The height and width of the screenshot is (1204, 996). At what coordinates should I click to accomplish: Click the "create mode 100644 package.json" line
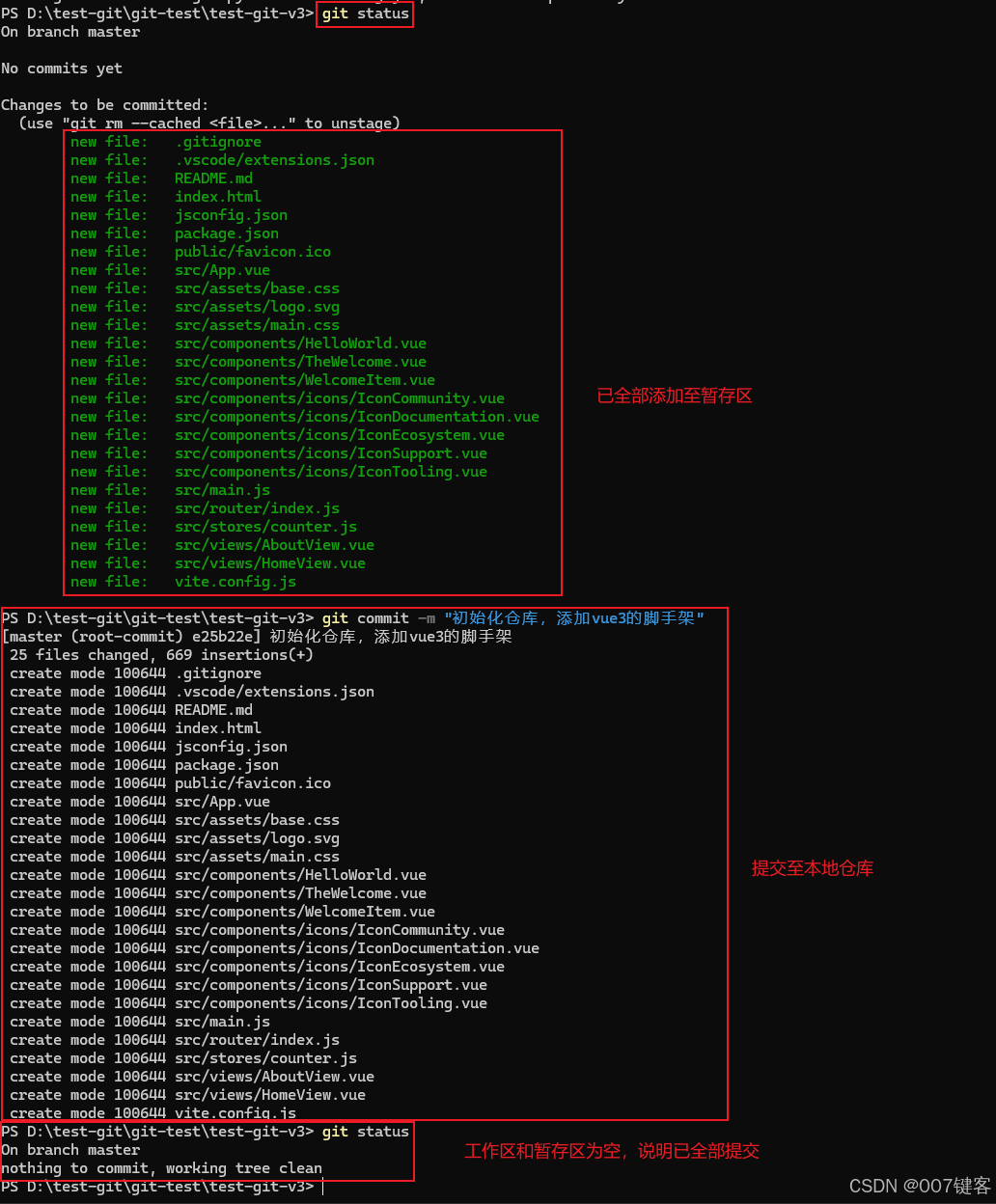144,765
